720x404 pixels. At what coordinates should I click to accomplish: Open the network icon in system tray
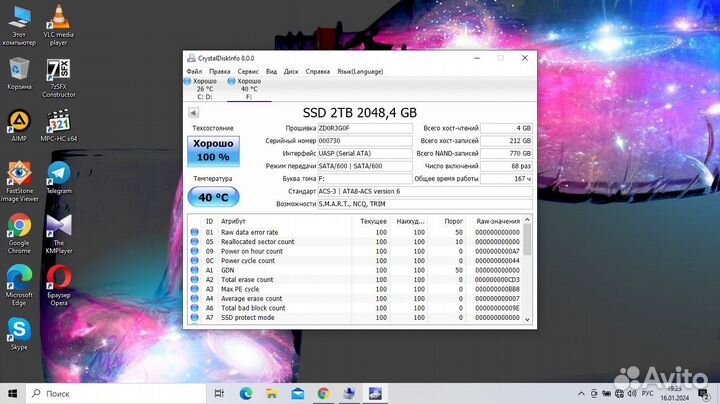(619, 393)
